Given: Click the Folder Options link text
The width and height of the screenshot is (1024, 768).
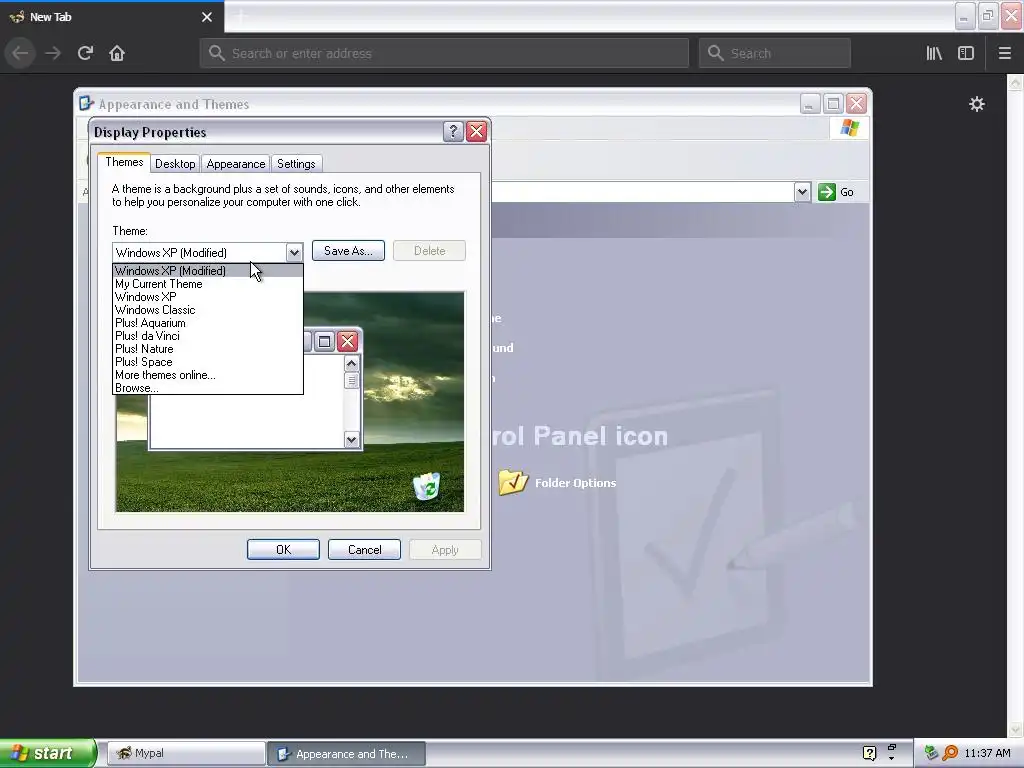Looking at the screenshot, I should coord(575,483).
